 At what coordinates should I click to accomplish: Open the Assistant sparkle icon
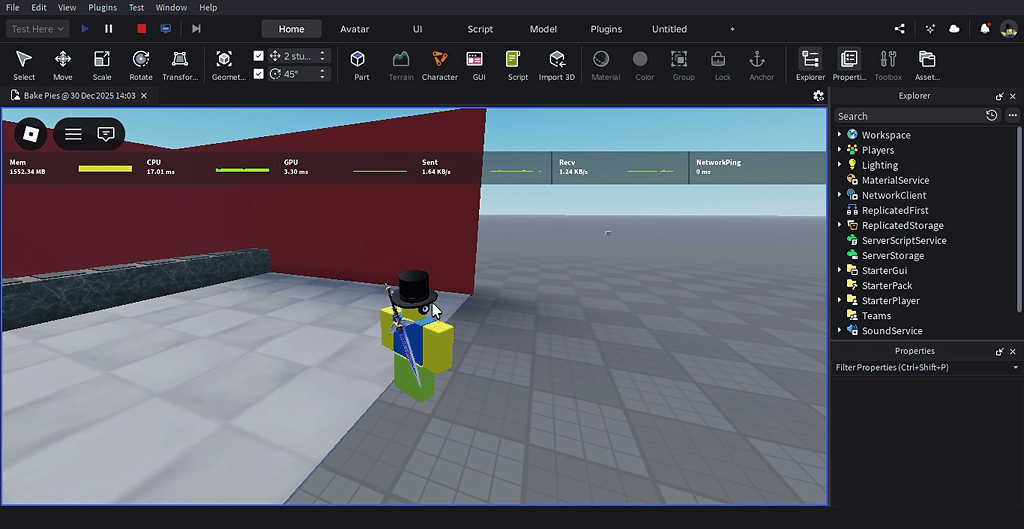[930, 29]
